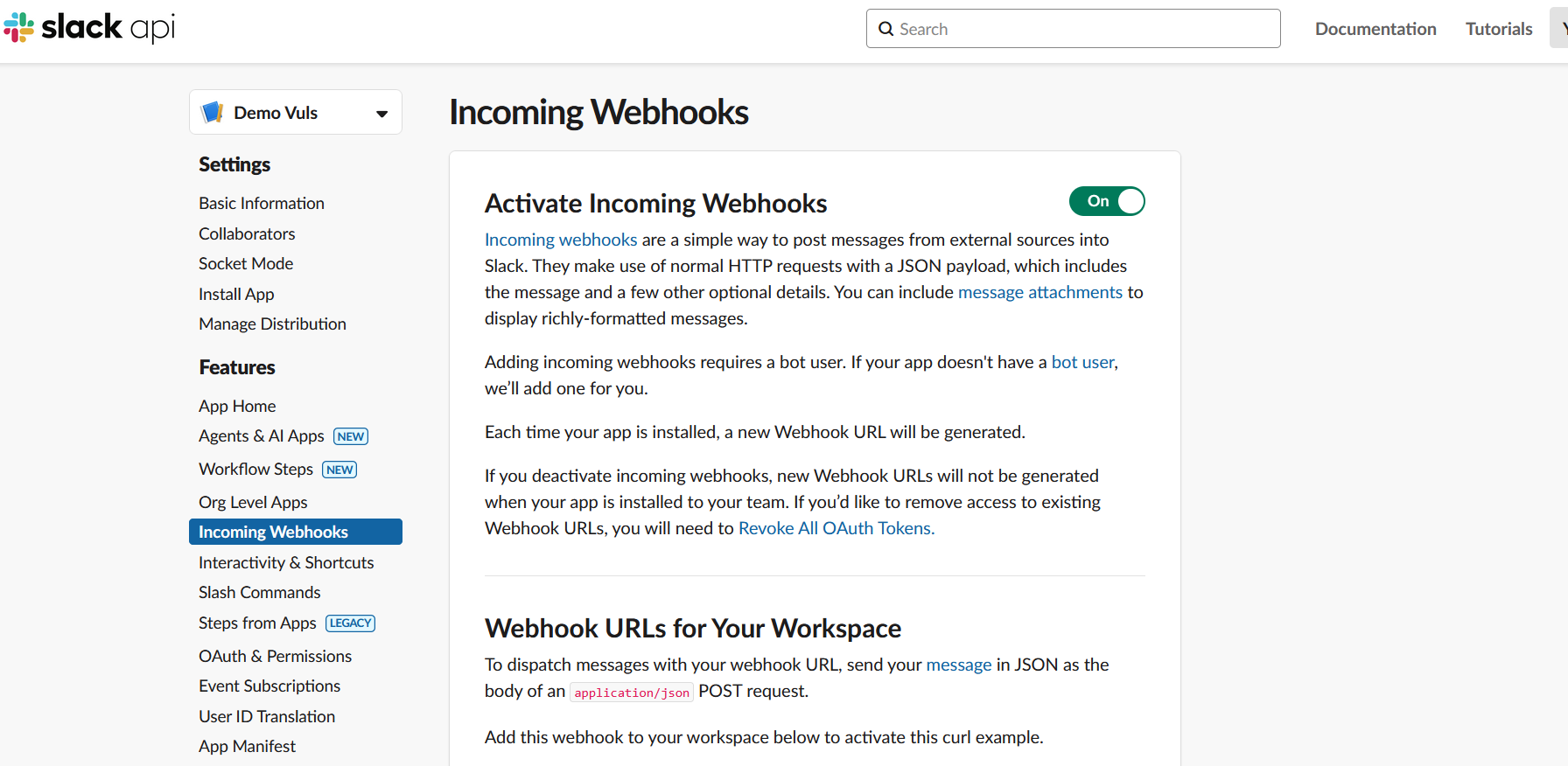Open Event Subscriptions page
This screenshot has height=766, width=1568.
269,686
